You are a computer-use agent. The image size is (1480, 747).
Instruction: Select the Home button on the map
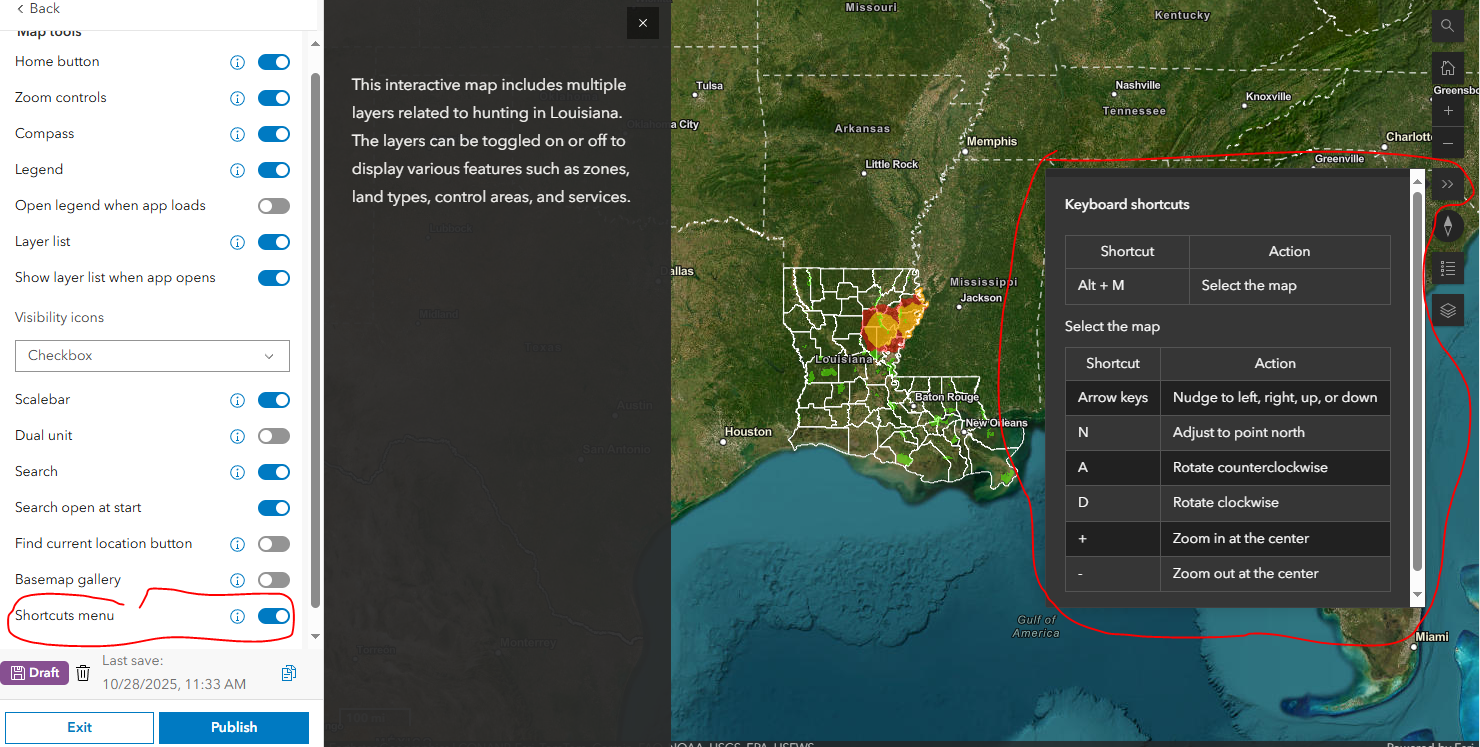pyautogui.click(x=1447, y=68)
